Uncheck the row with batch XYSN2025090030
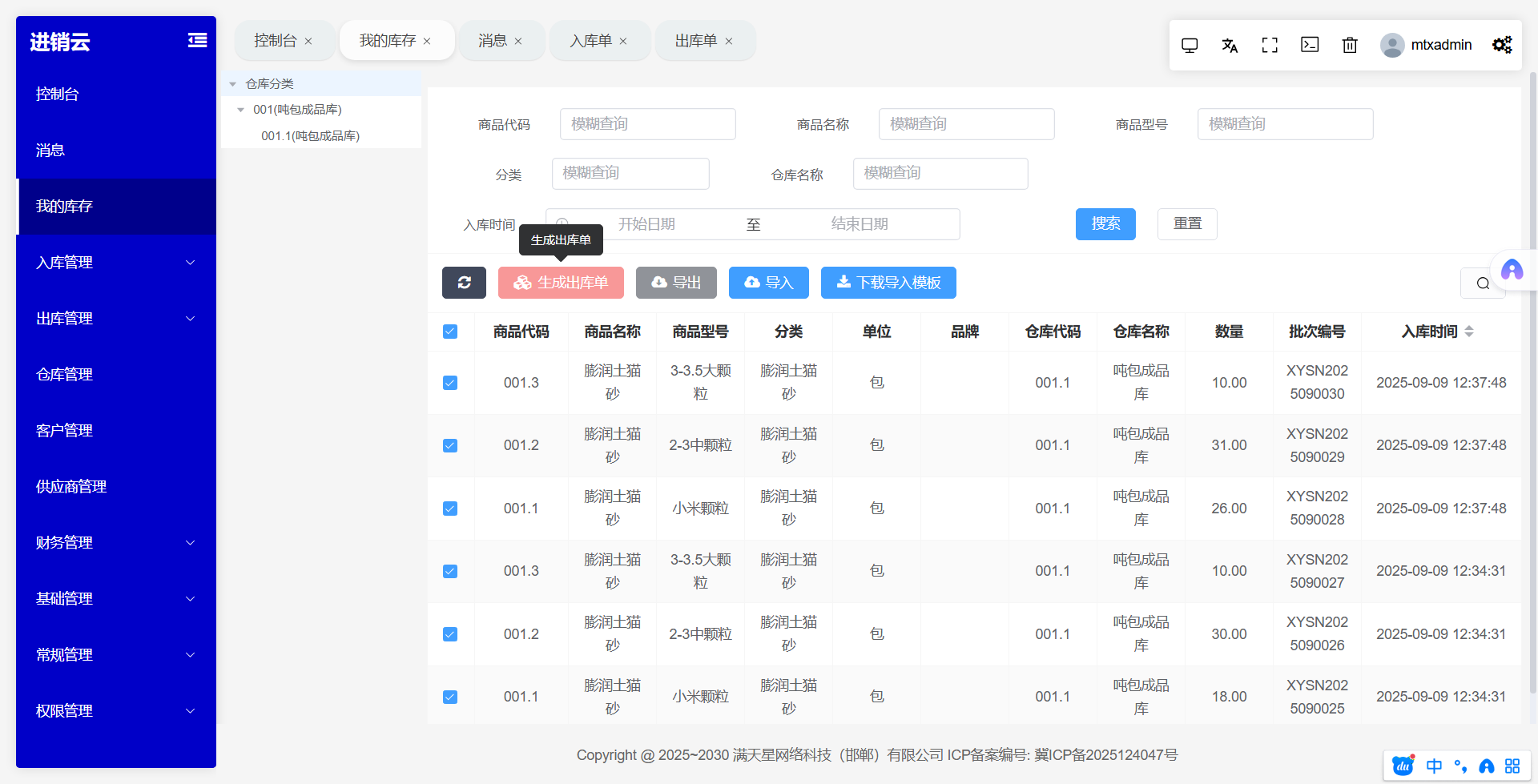Image resolution: width=1538 pixels, height=784 pixels. pyautogui.click(x=450, y=383)
